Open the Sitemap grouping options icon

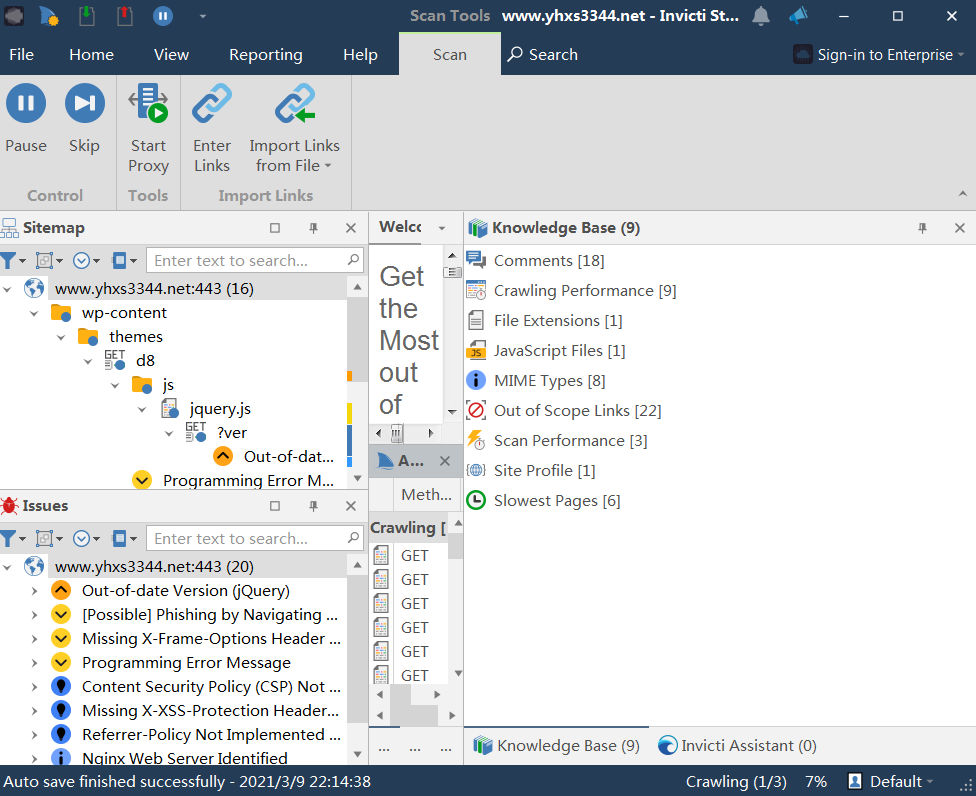50,260
